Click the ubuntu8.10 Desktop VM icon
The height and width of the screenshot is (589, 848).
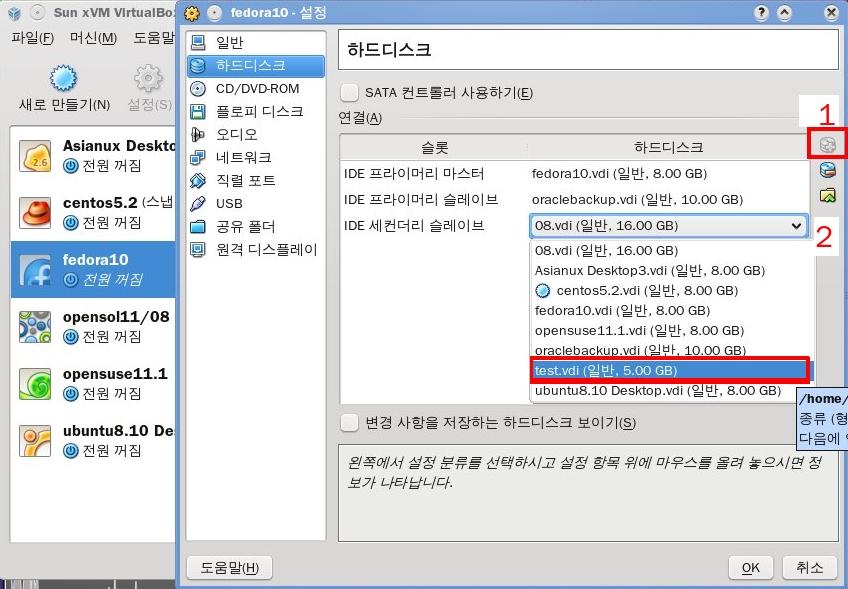pos(35,440)
